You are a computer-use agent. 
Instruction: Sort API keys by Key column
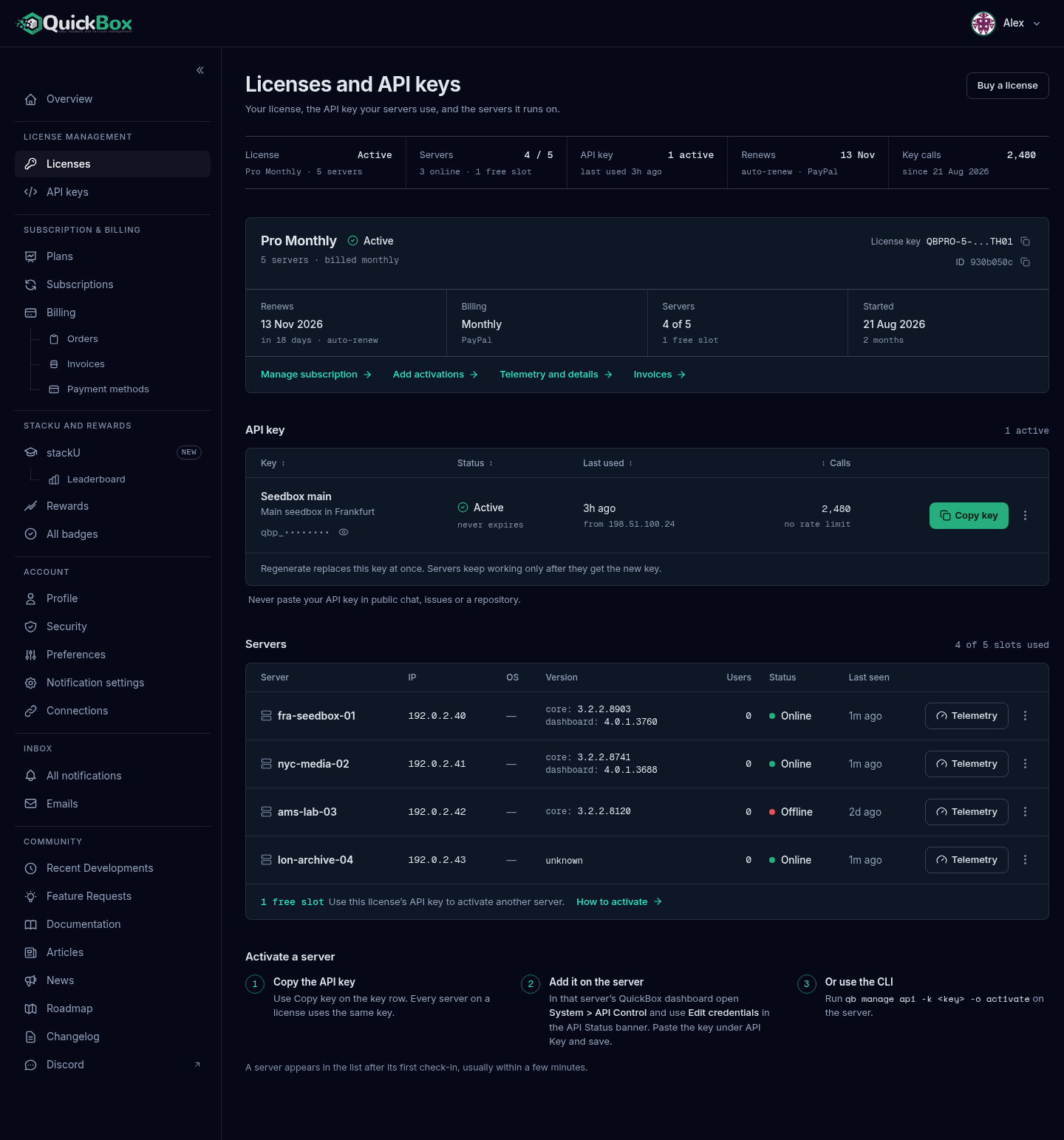pos(273,463)
